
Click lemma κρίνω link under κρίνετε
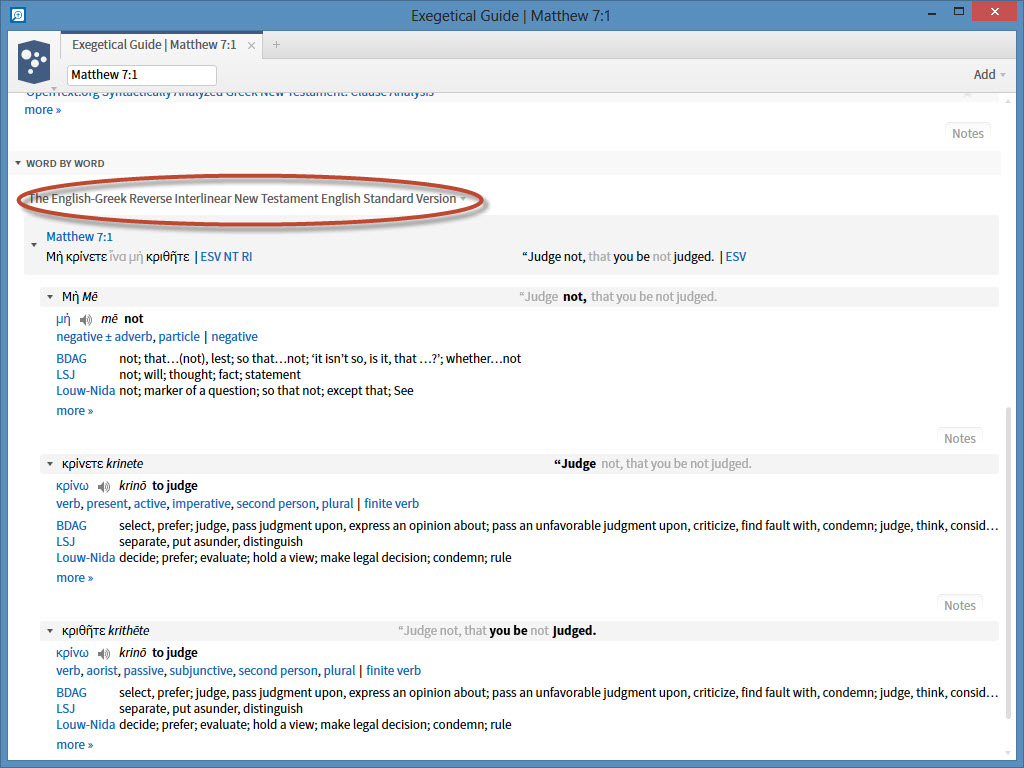coord(72,486)
